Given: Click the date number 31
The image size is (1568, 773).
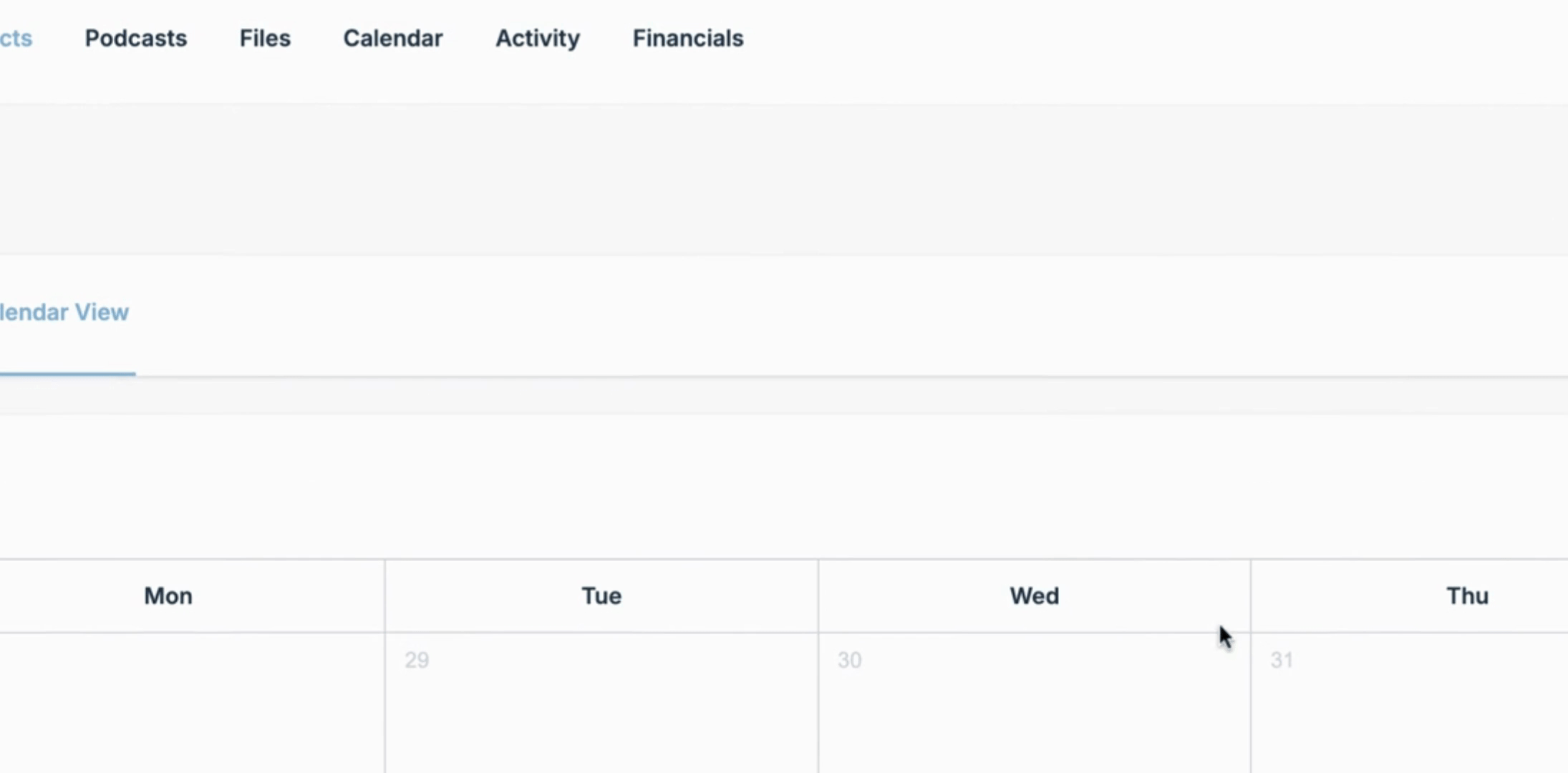Looking at the screenshot, I should coord(1282,660).
